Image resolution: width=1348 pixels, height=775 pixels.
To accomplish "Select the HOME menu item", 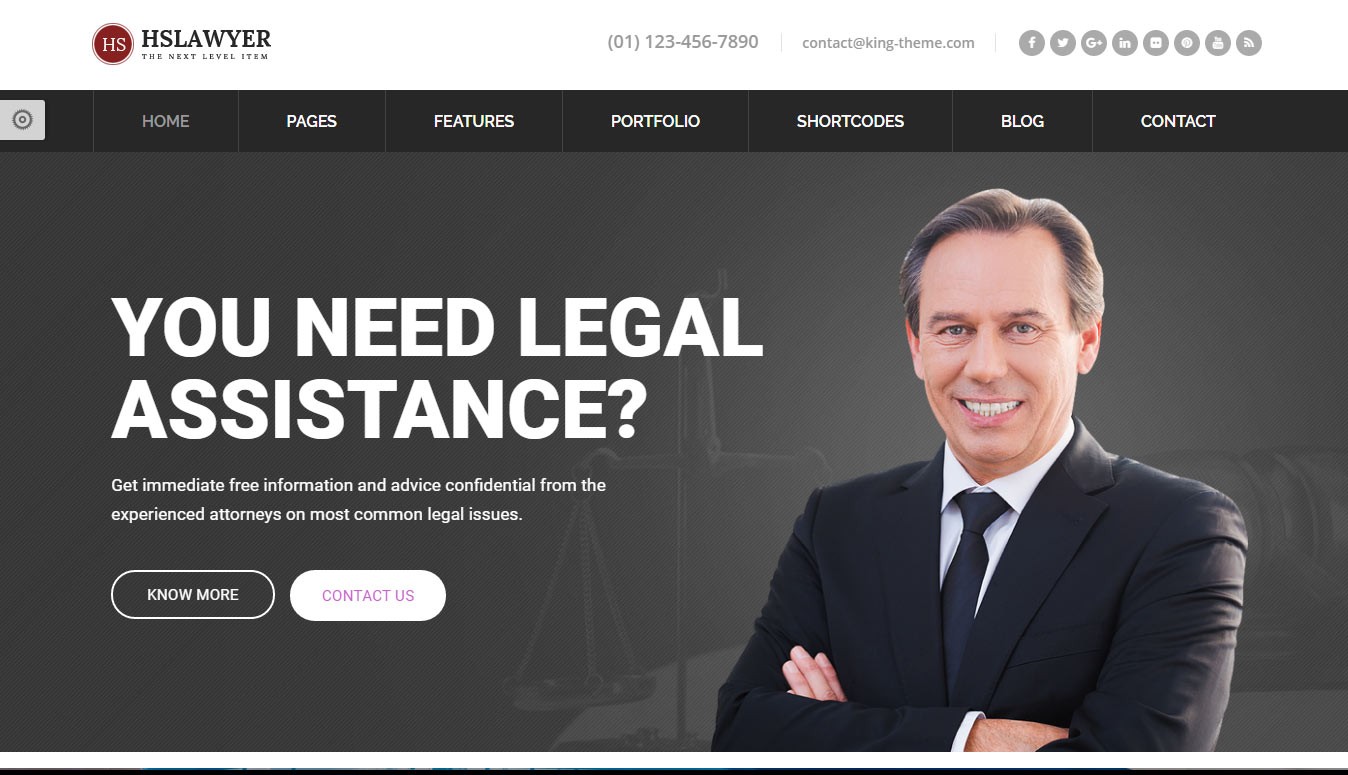I will point(166,121).
